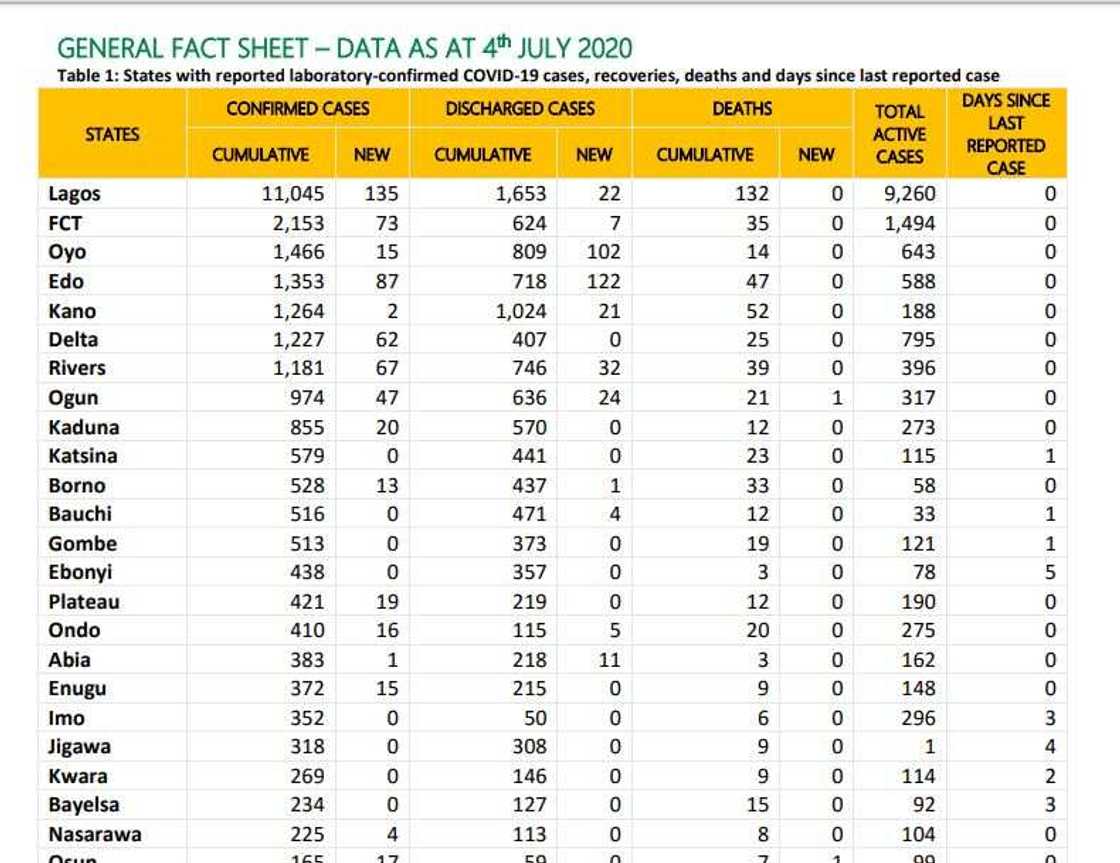Select the Ebonyi row label
The image size is (1120, 863).
click(80, 573)
